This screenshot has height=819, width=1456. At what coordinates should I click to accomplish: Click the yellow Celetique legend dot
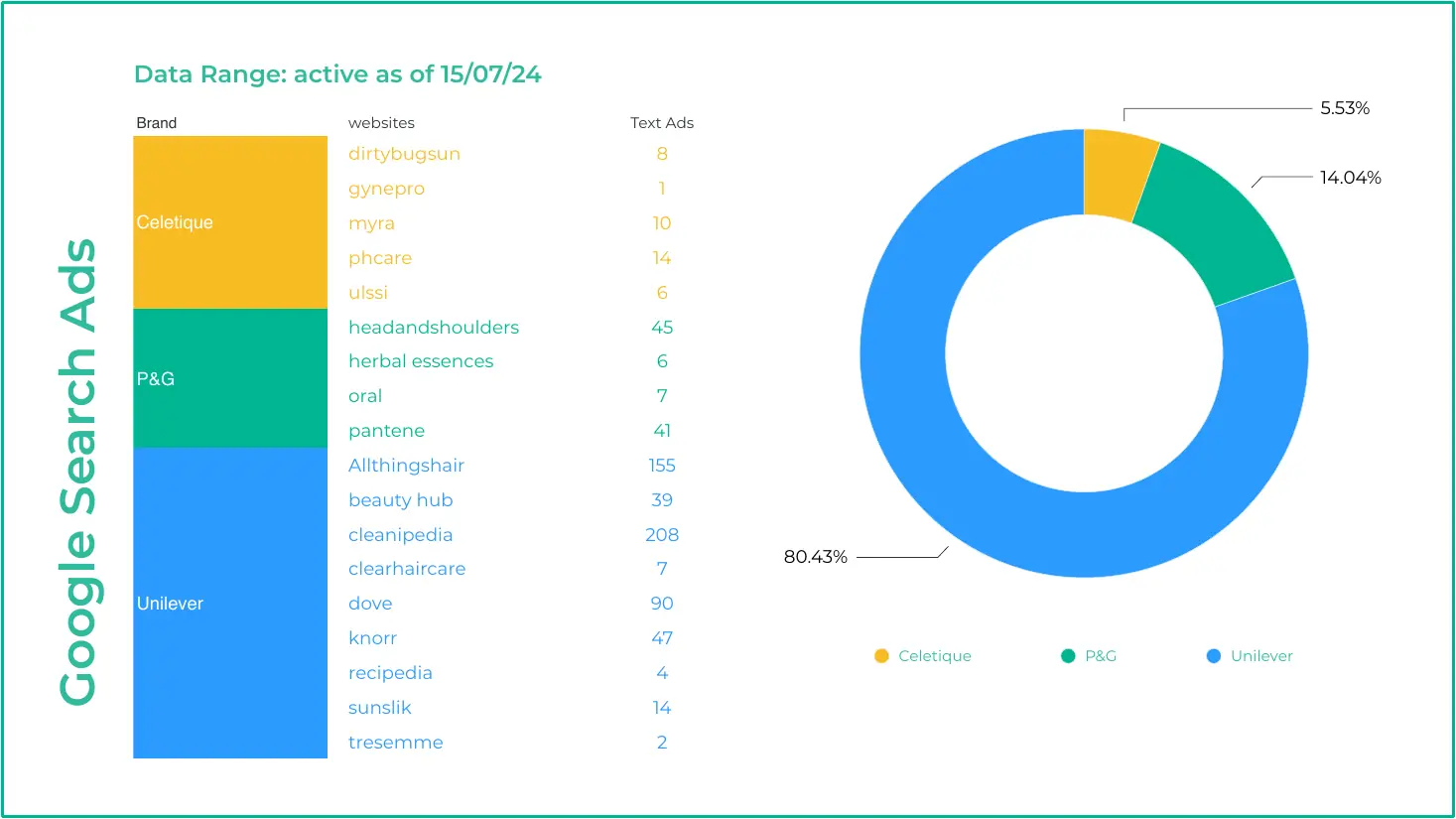881,656
